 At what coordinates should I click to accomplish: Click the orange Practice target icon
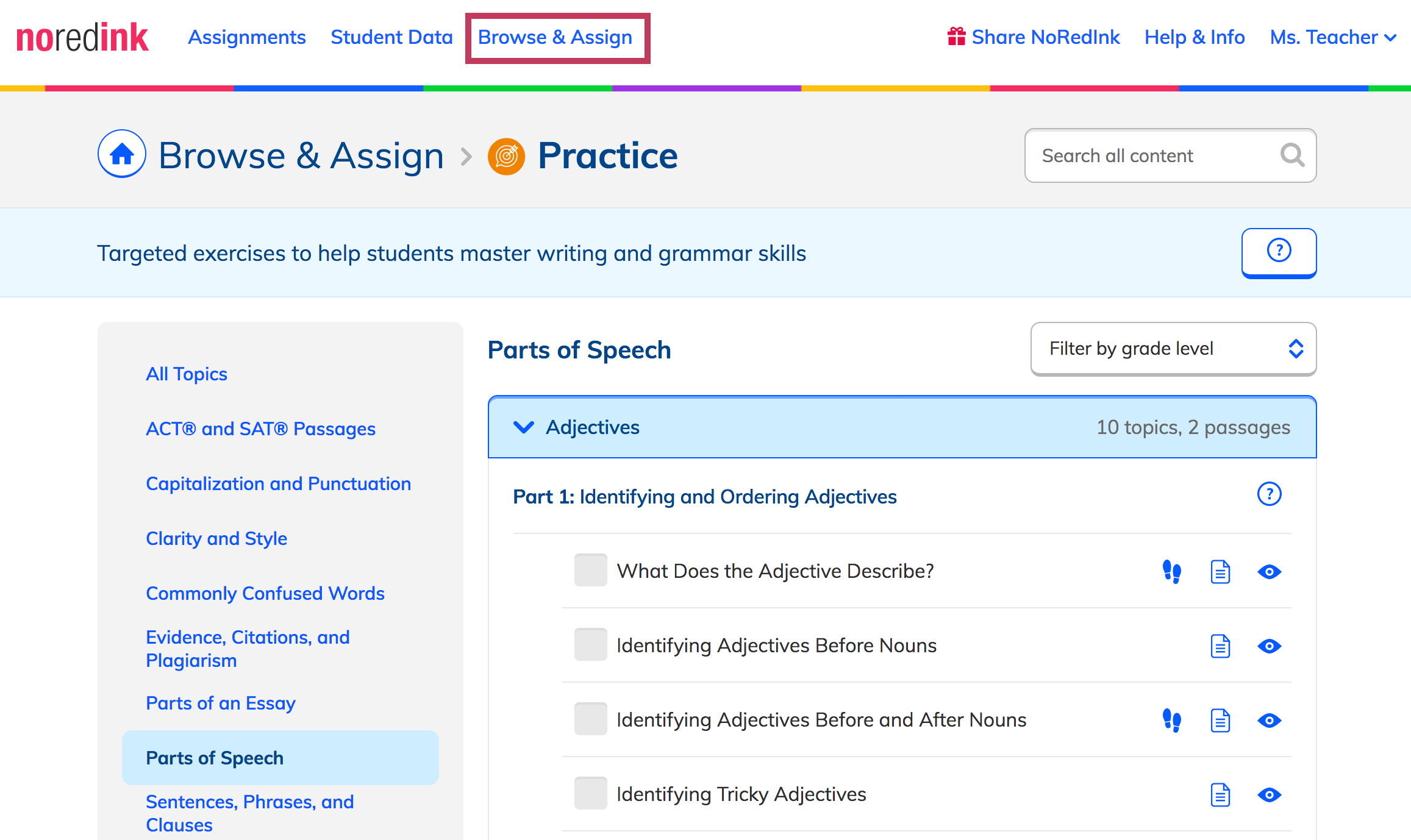(506, 157)
